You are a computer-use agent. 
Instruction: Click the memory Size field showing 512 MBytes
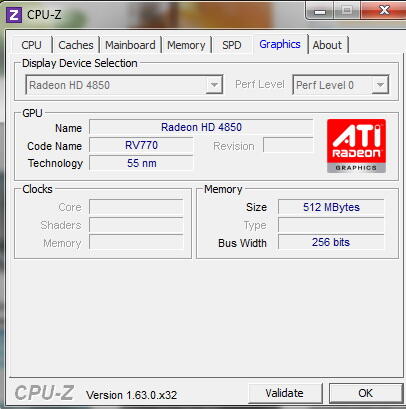coord(331,207)
